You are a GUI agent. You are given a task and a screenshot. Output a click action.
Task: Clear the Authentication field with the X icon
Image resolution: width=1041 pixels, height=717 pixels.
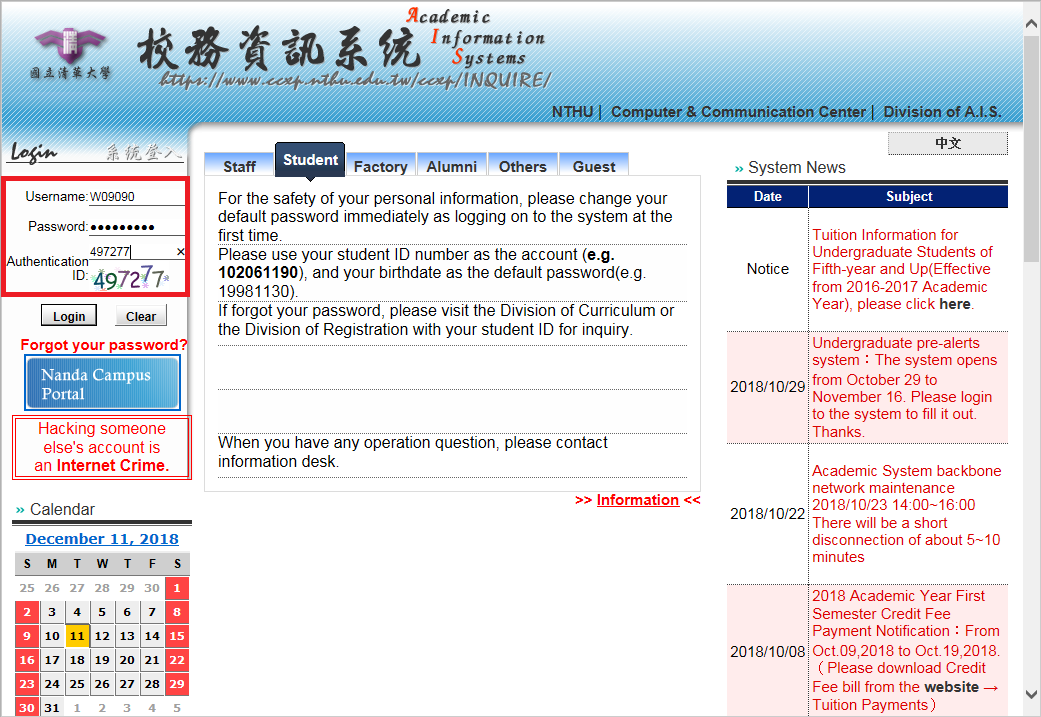click(180, 252)
